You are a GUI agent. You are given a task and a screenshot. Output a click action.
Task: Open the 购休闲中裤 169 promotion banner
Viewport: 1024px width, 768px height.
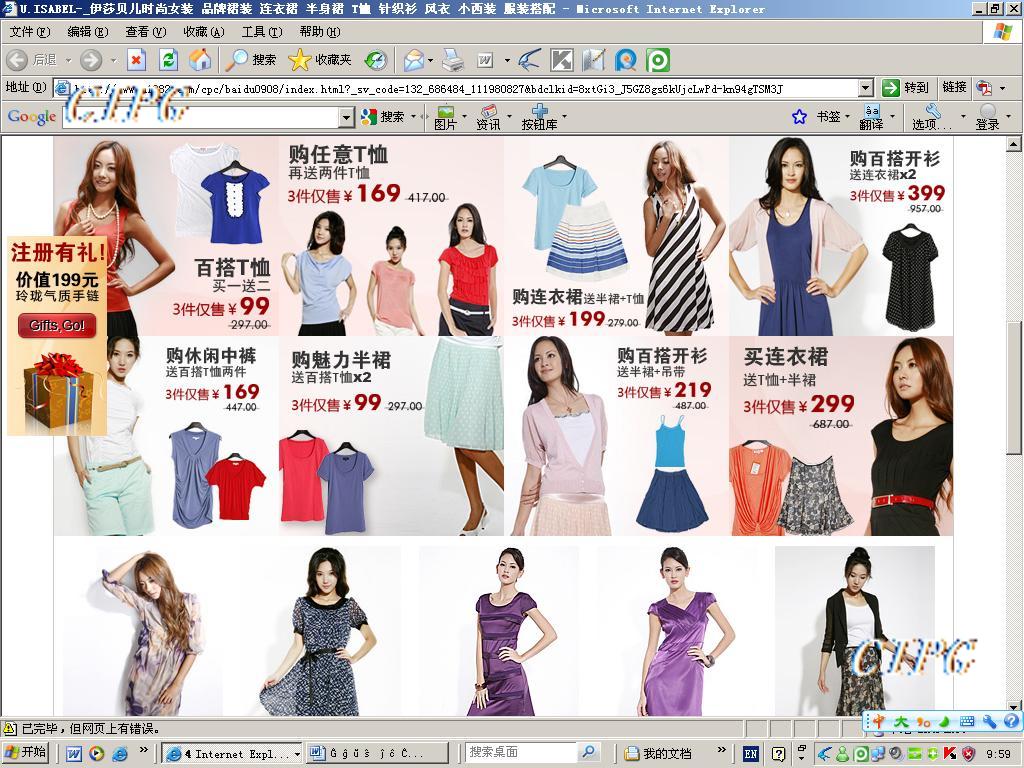[167, 436]
